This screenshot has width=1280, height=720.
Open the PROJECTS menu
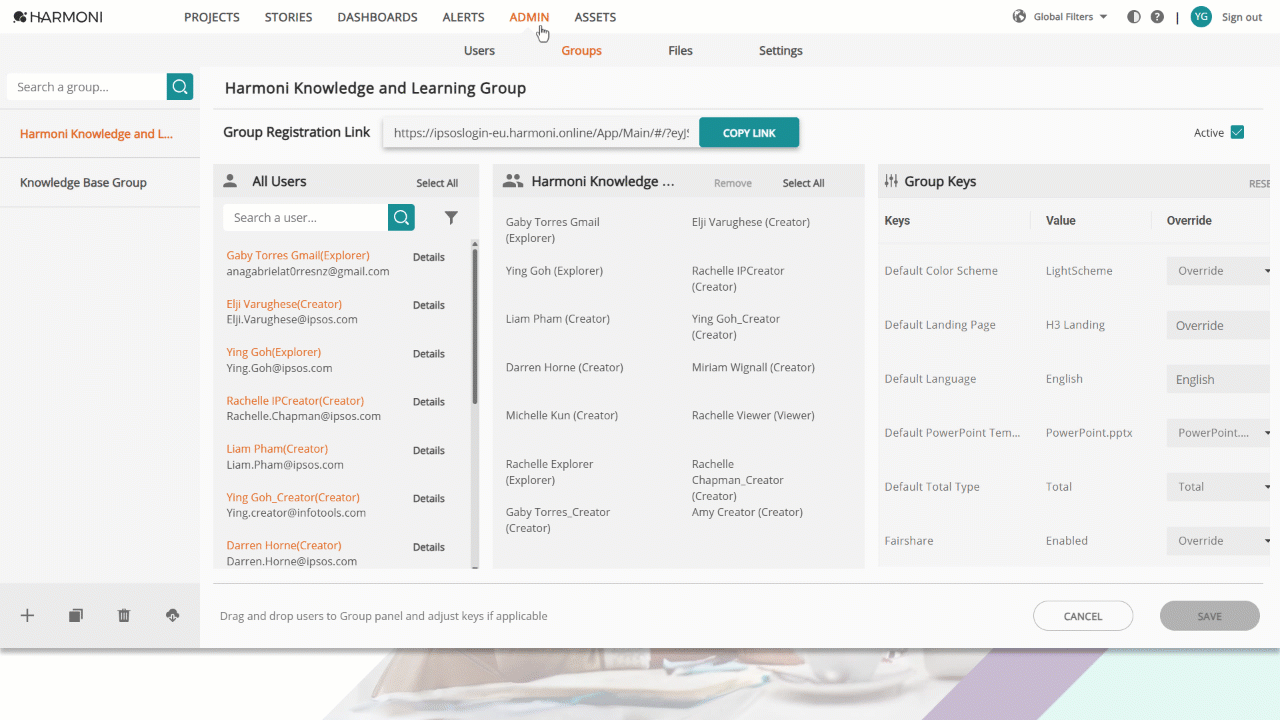click(x=212, y=17)
